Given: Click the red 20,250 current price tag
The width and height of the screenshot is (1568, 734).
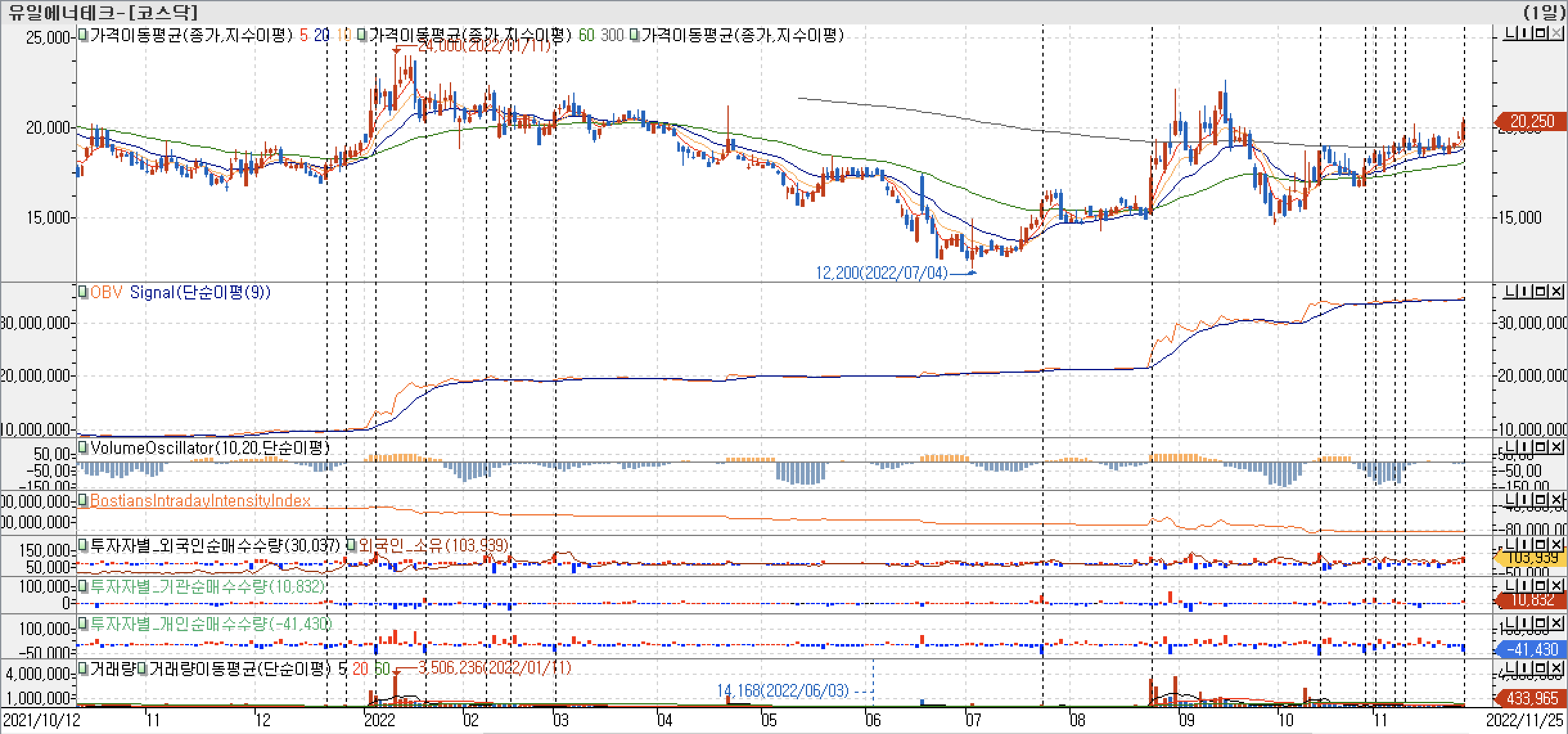Looking at the screenshot, I should [x=1532, y=121].
